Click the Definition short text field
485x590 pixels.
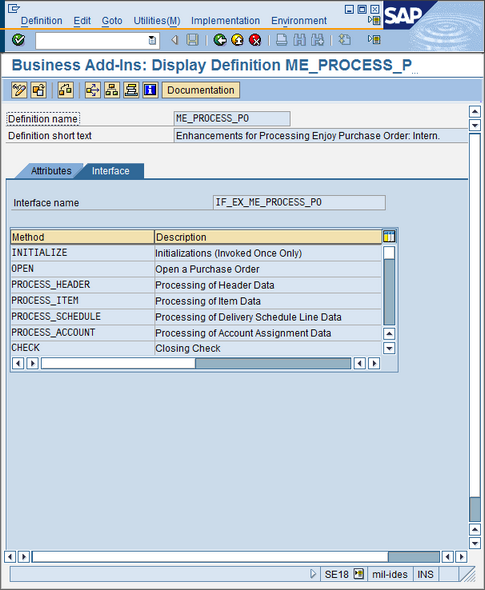(321, 135)
